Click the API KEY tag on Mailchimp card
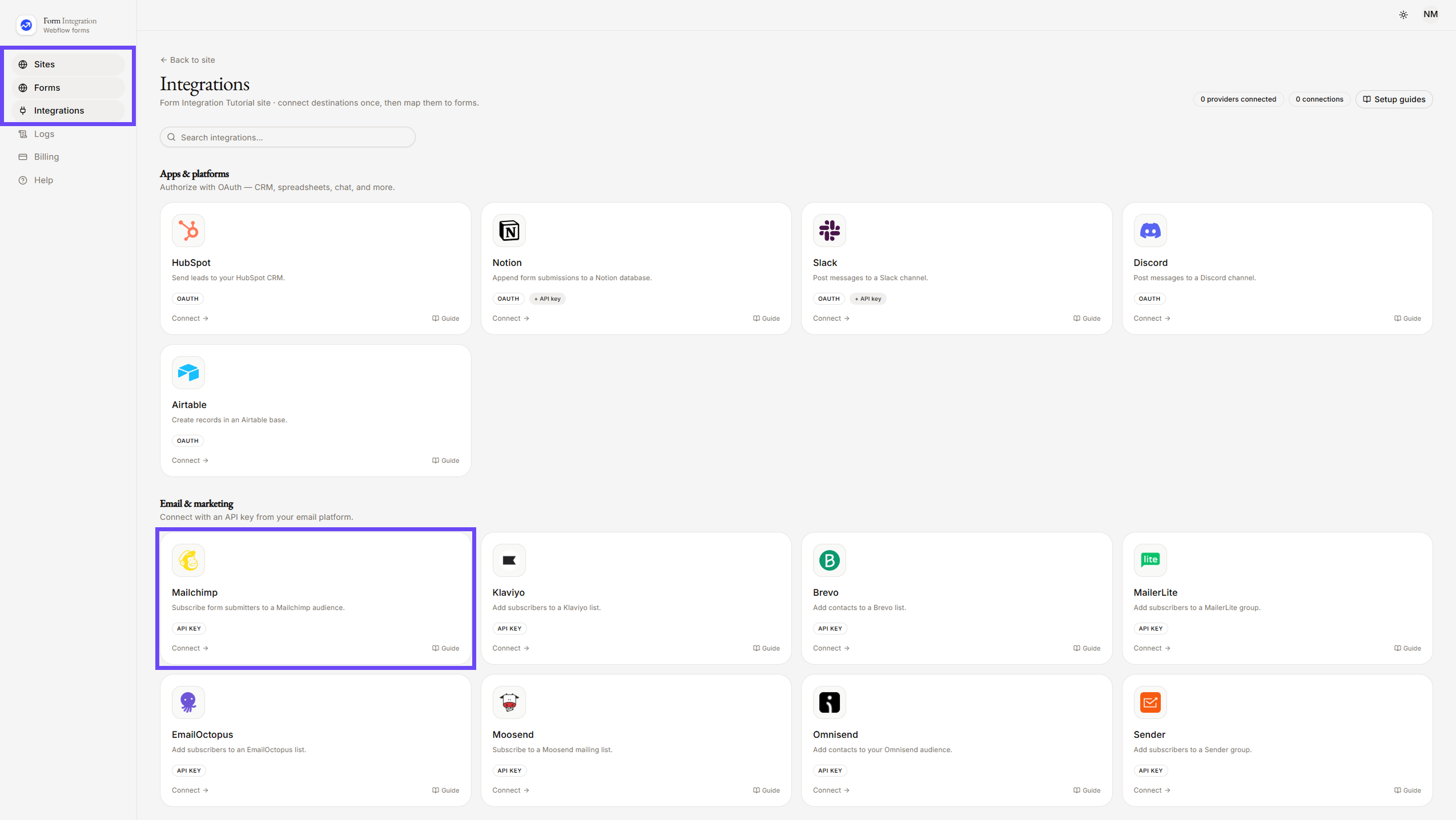Image resolution: width=1456 pixels, height=820 pixels. [189, 629]
